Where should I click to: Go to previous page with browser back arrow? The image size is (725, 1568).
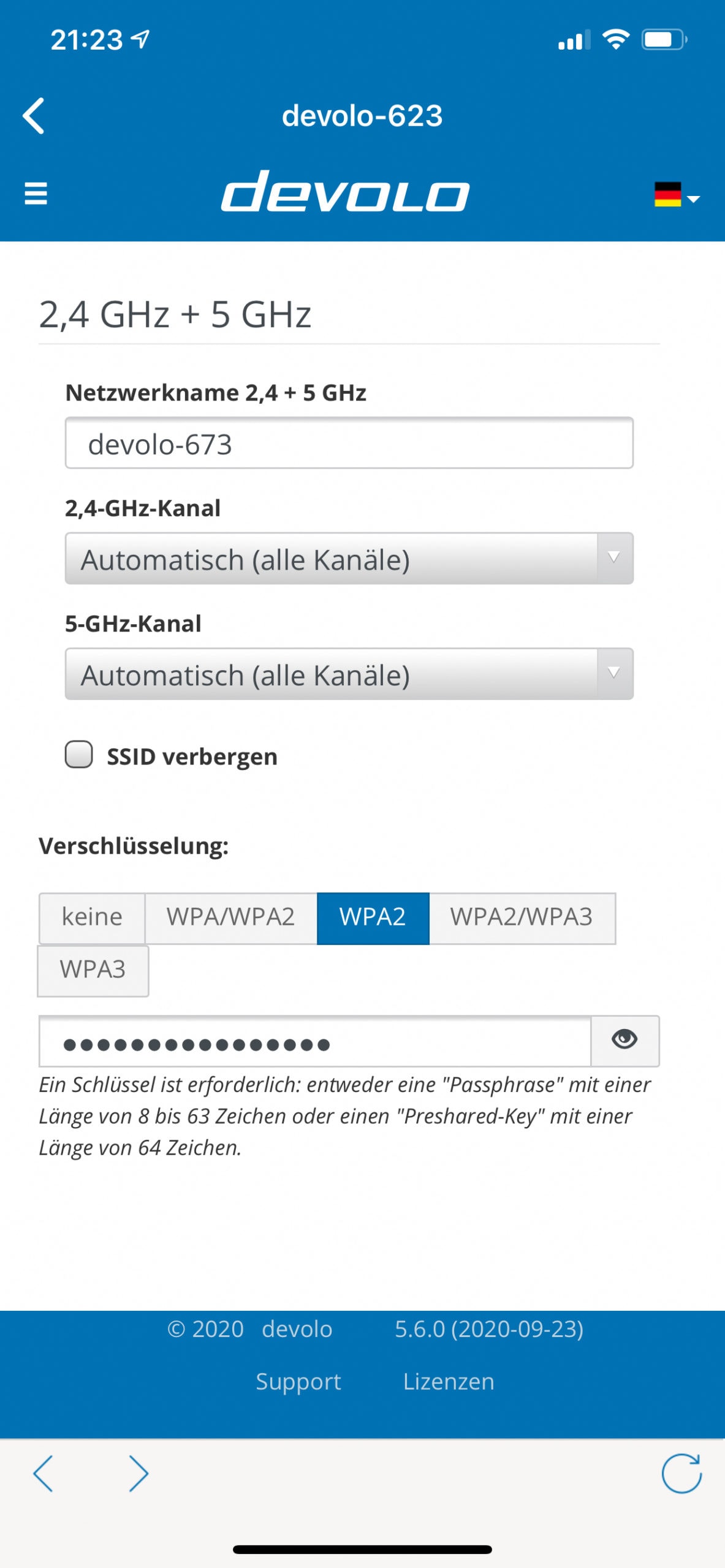(x=43, y=1473)
